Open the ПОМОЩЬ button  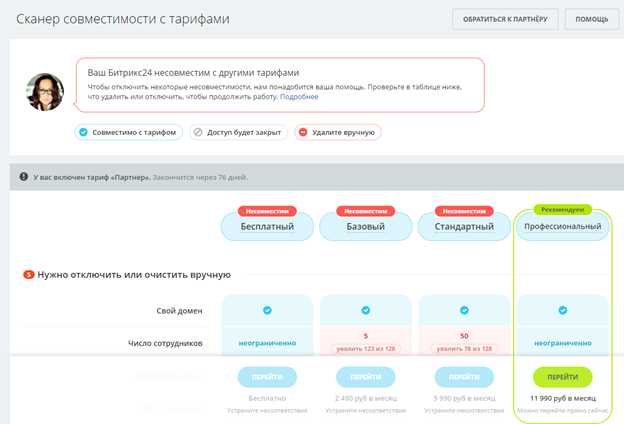(x=592, y=19)
